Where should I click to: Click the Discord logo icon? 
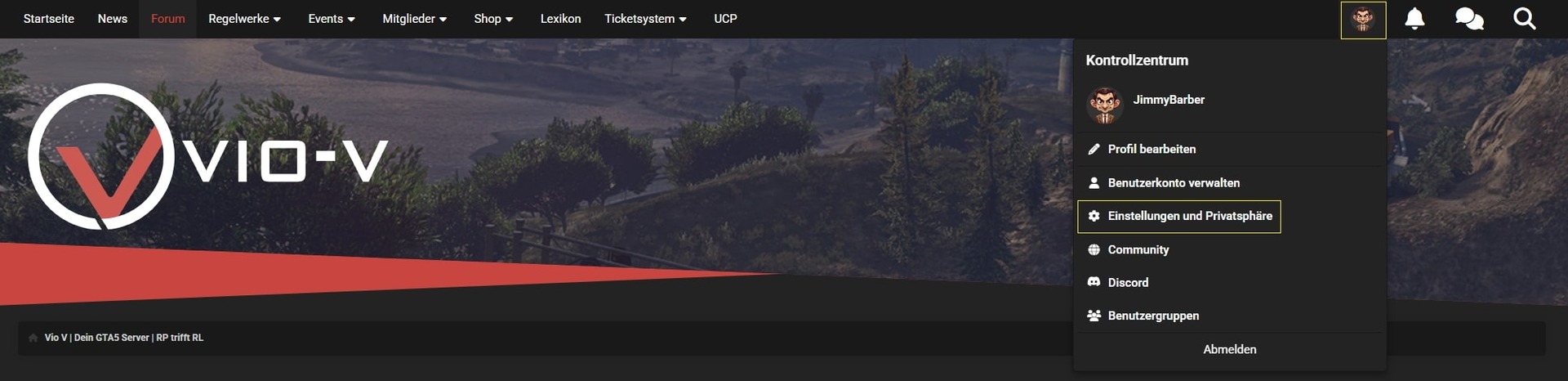point(1094,282)
